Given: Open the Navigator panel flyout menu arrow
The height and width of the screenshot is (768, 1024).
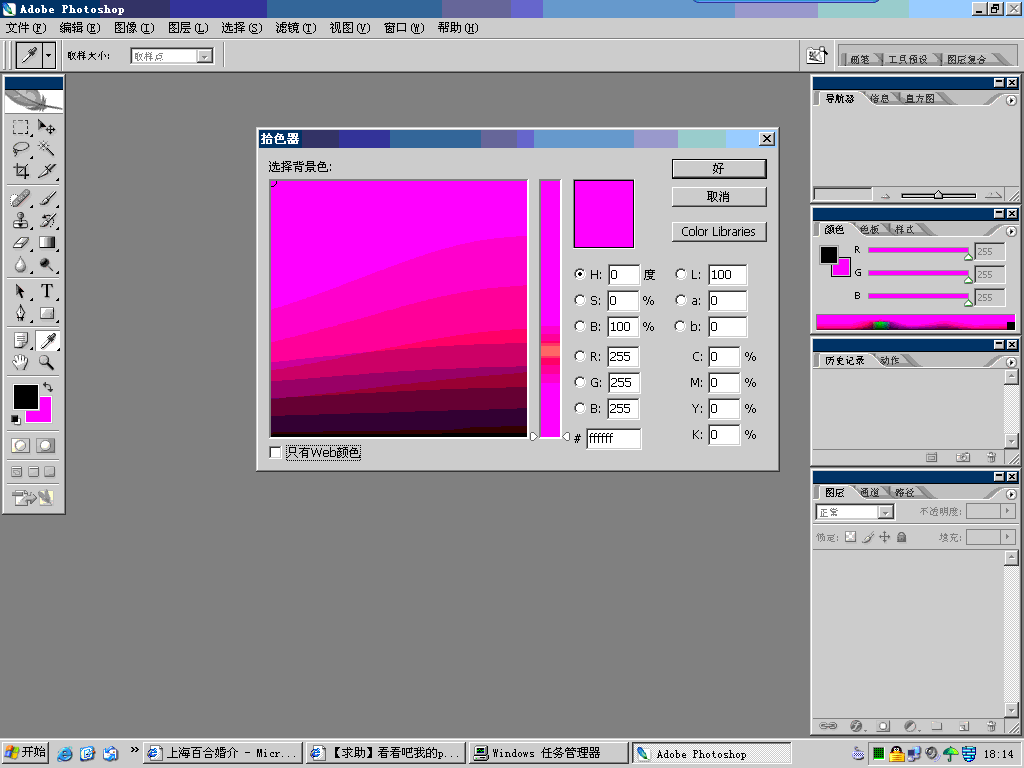Looking at the screenshot, I should tap(1011, 100).
